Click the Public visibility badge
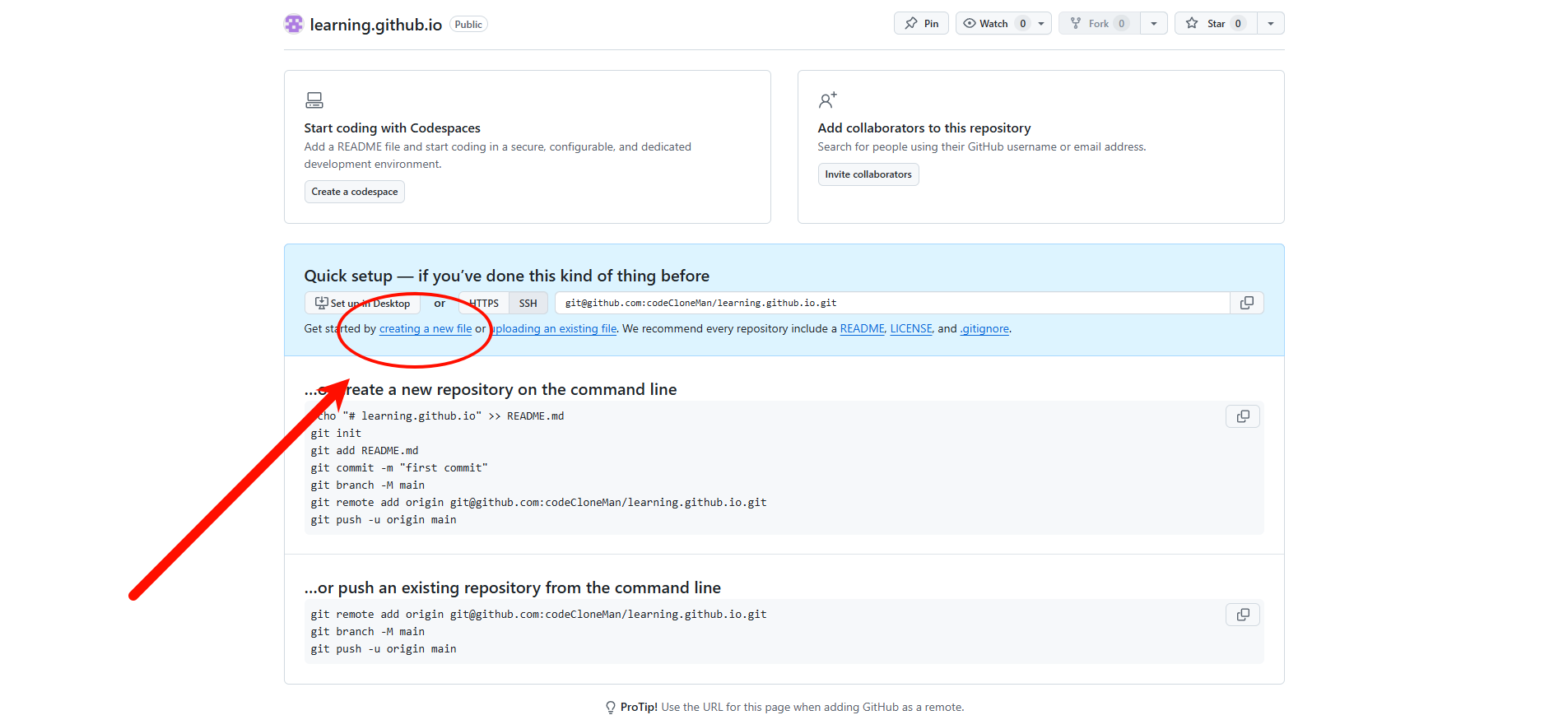 468,24
